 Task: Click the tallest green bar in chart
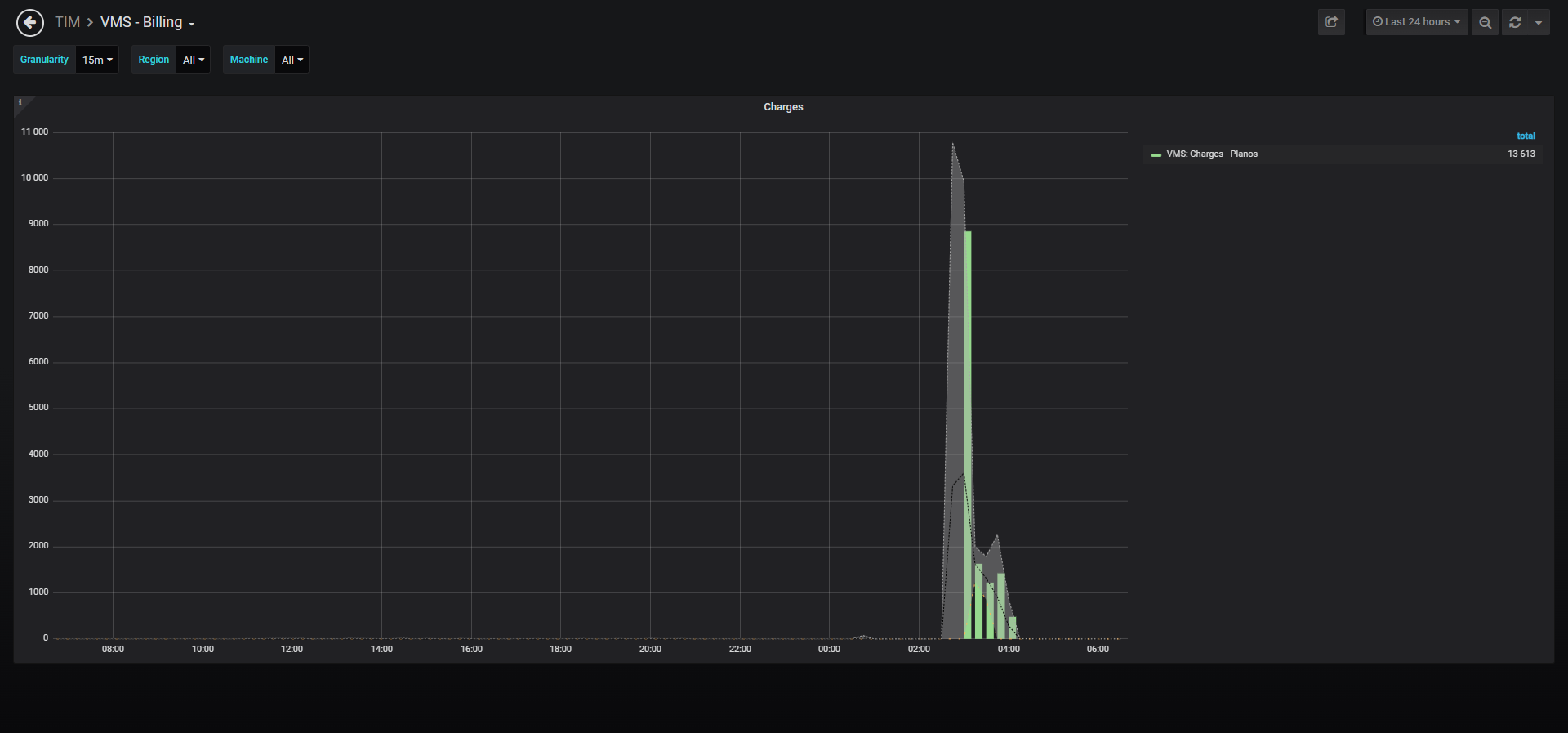[968, 434]
